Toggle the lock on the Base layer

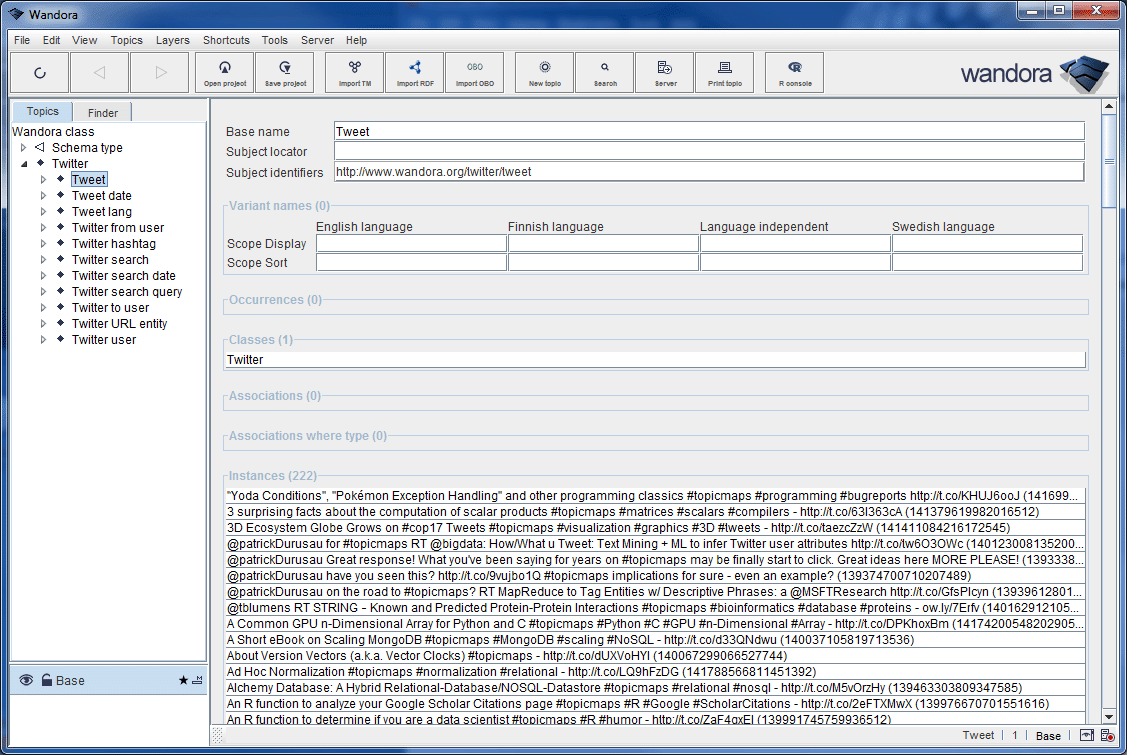[x=47, y=680]
